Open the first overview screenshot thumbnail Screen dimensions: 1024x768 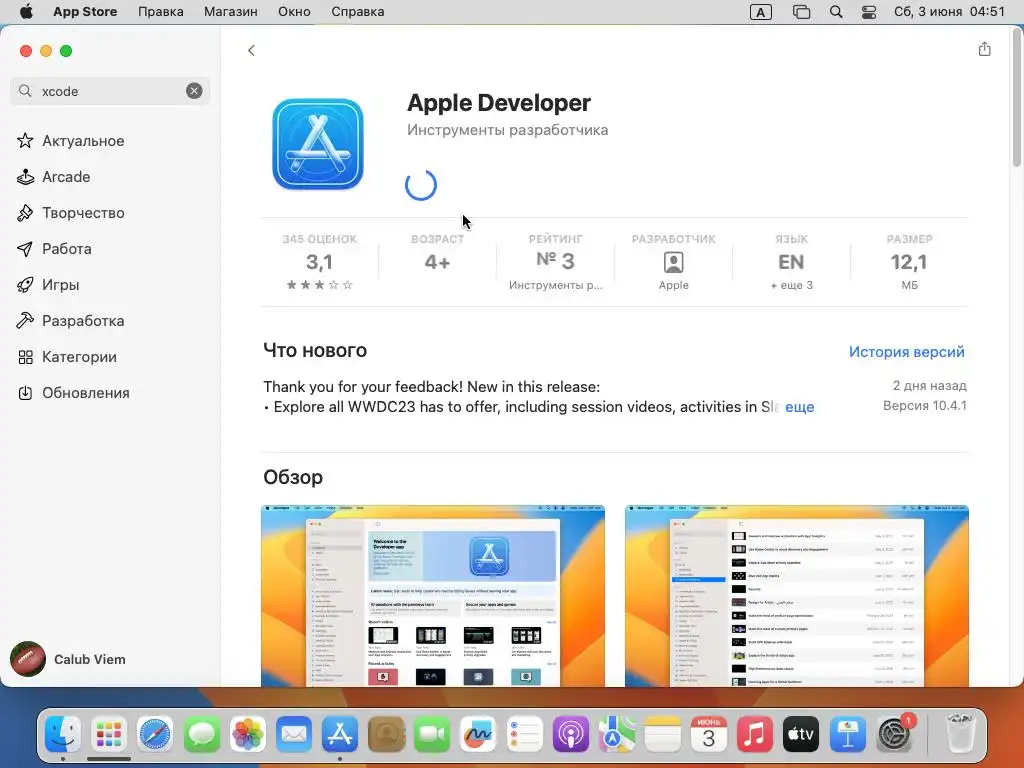[432, 596]
